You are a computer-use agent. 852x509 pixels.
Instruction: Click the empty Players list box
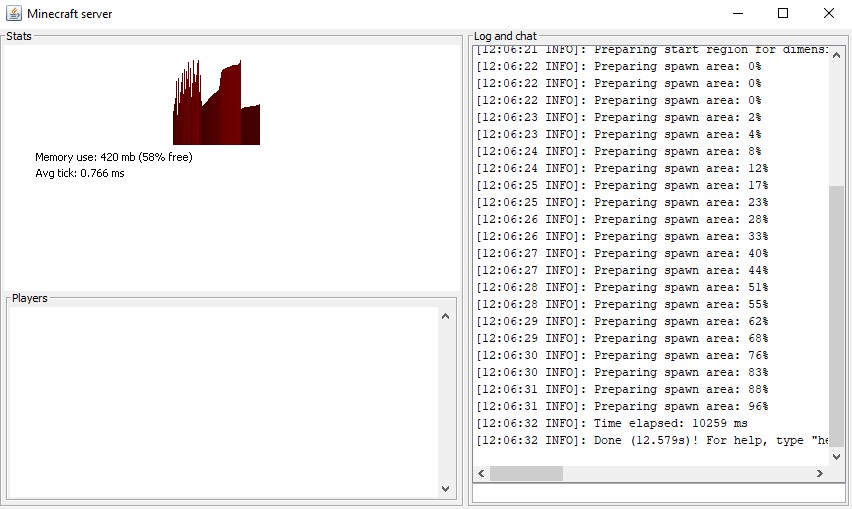[223, 402]
